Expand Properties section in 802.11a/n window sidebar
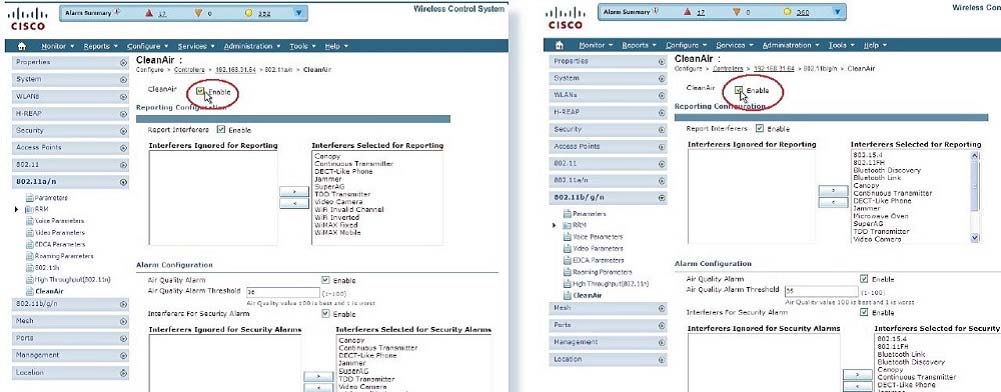Image resolution: width=1001 pixels, height=392 pixels. 123,63
